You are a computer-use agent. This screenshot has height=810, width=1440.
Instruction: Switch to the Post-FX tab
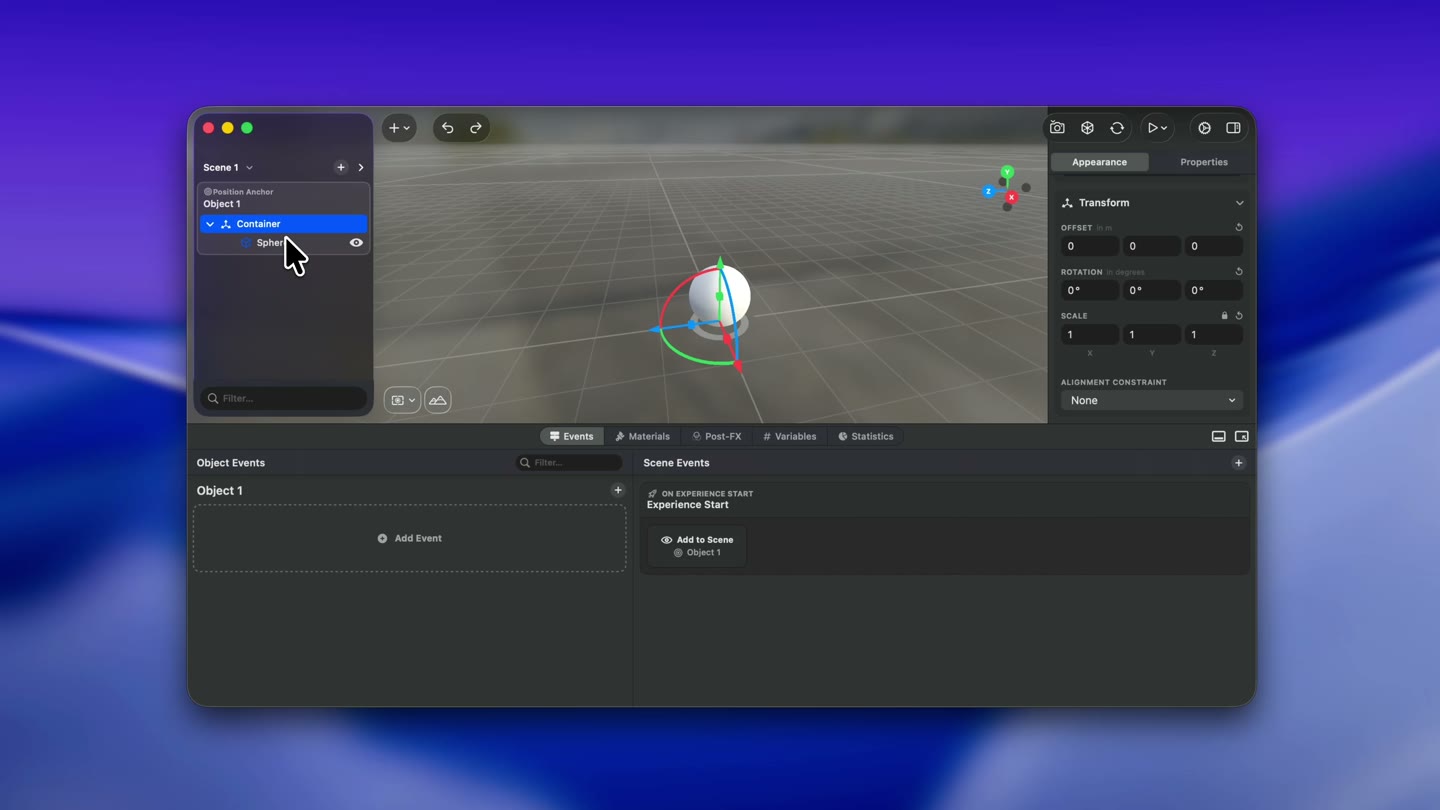pyautogui.click(x=717, y=437)
